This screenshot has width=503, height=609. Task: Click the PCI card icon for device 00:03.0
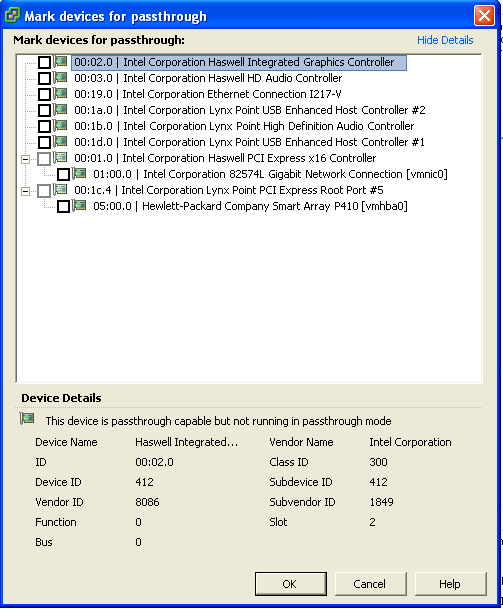(61, 77)
